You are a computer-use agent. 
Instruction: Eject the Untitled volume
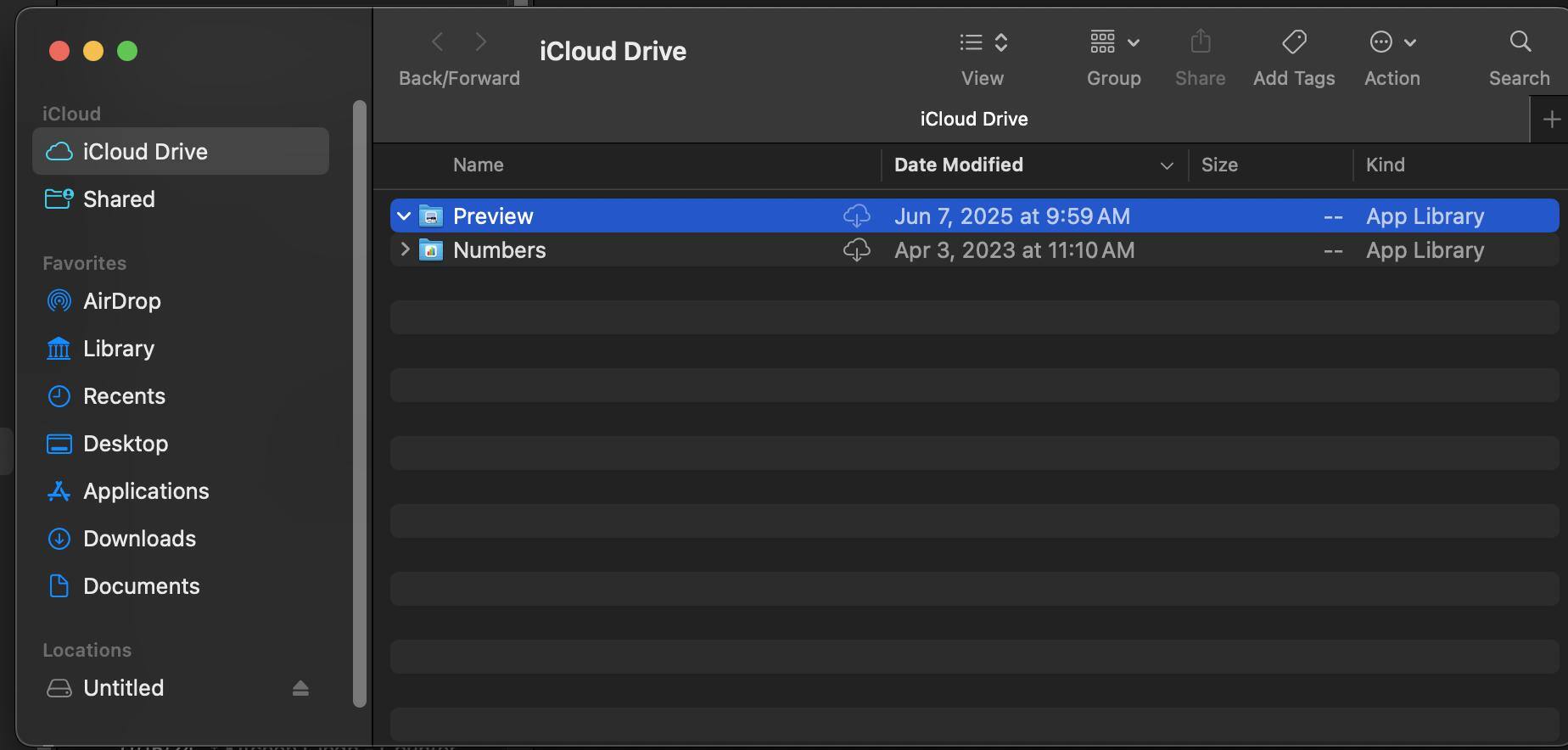pos(300,688)
